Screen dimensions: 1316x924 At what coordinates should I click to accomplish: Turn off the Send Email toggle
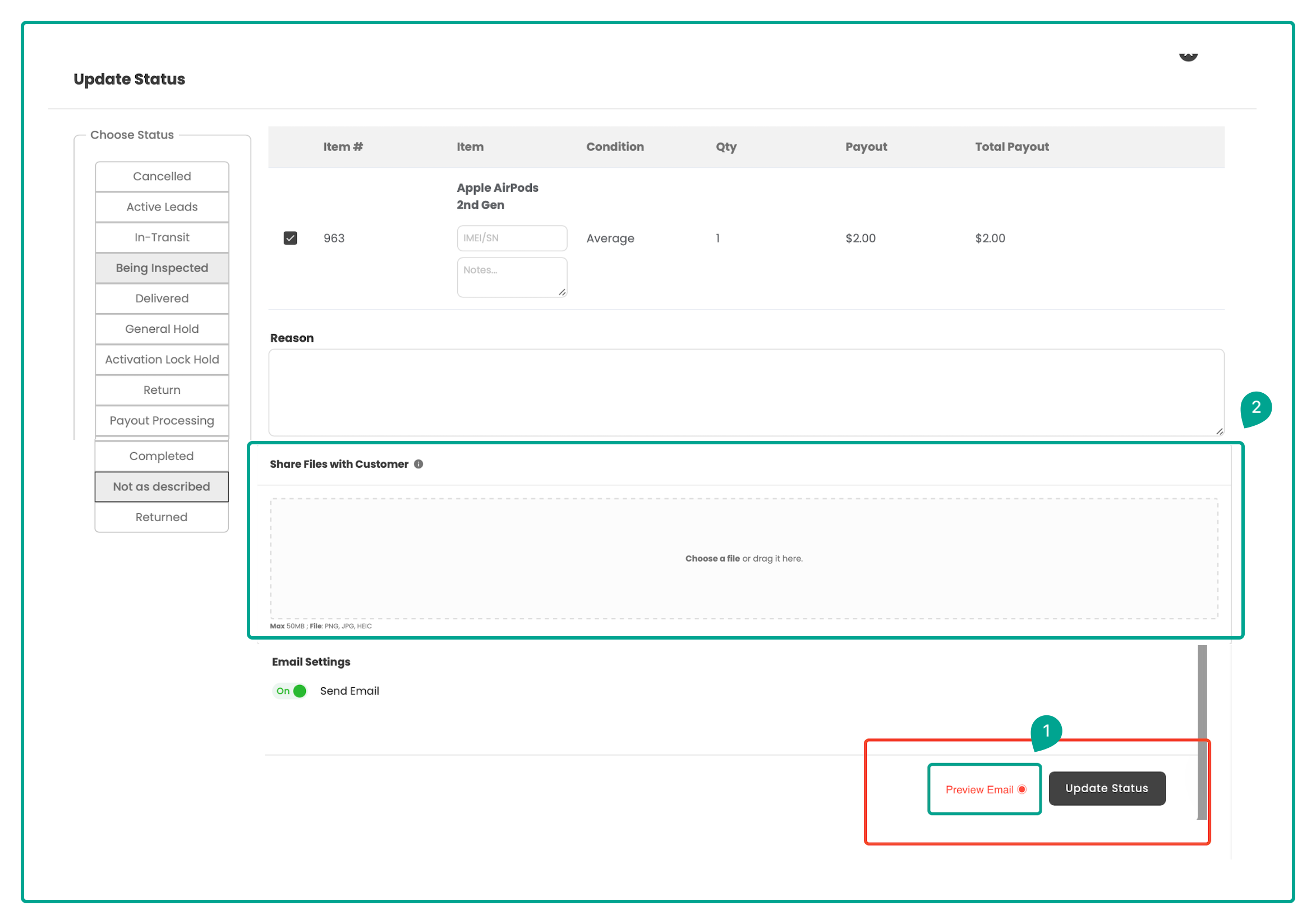[x=290, y=691]
